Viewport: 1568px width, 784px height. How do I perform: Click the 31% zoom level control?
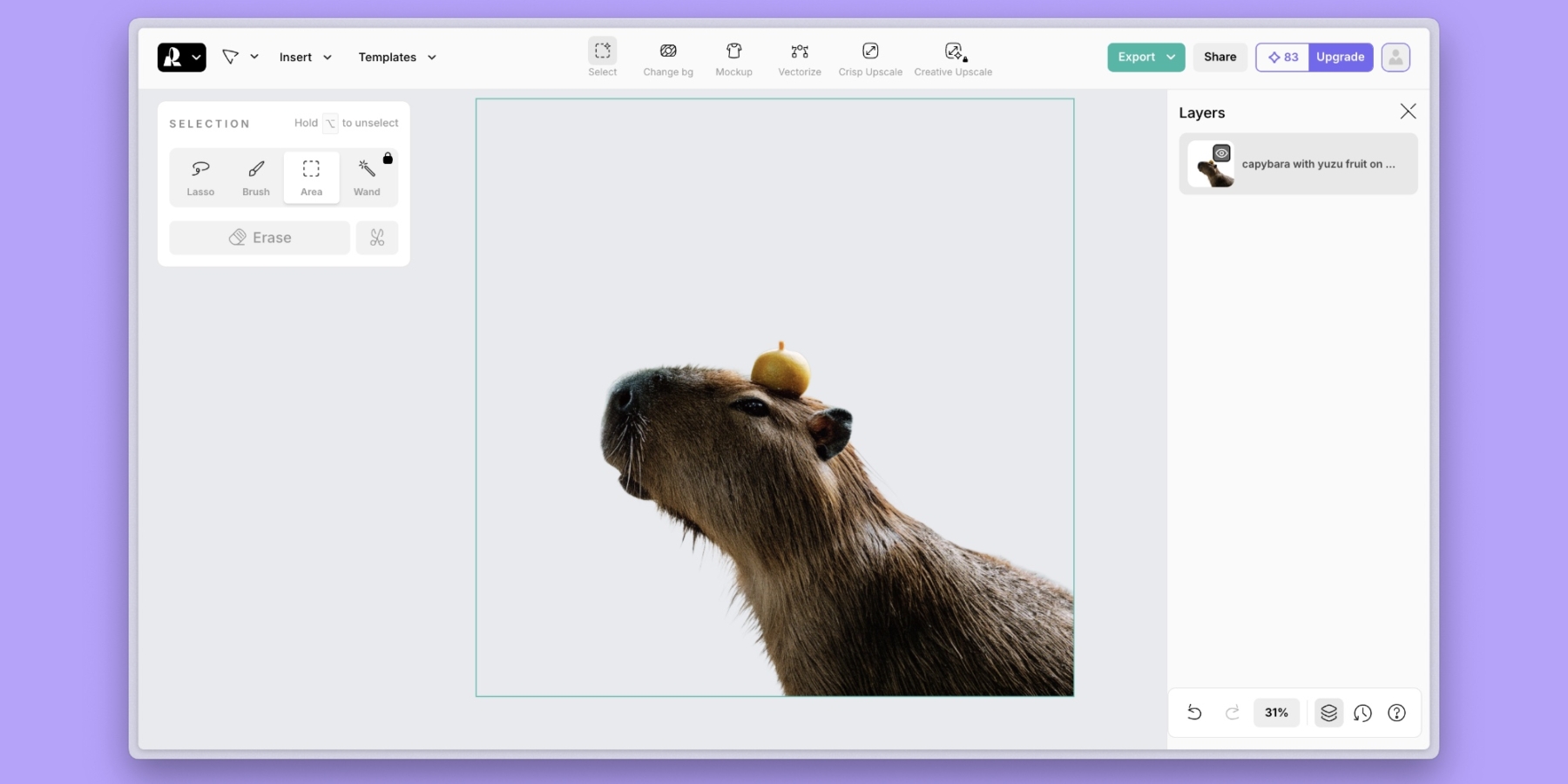[1276, 713]
